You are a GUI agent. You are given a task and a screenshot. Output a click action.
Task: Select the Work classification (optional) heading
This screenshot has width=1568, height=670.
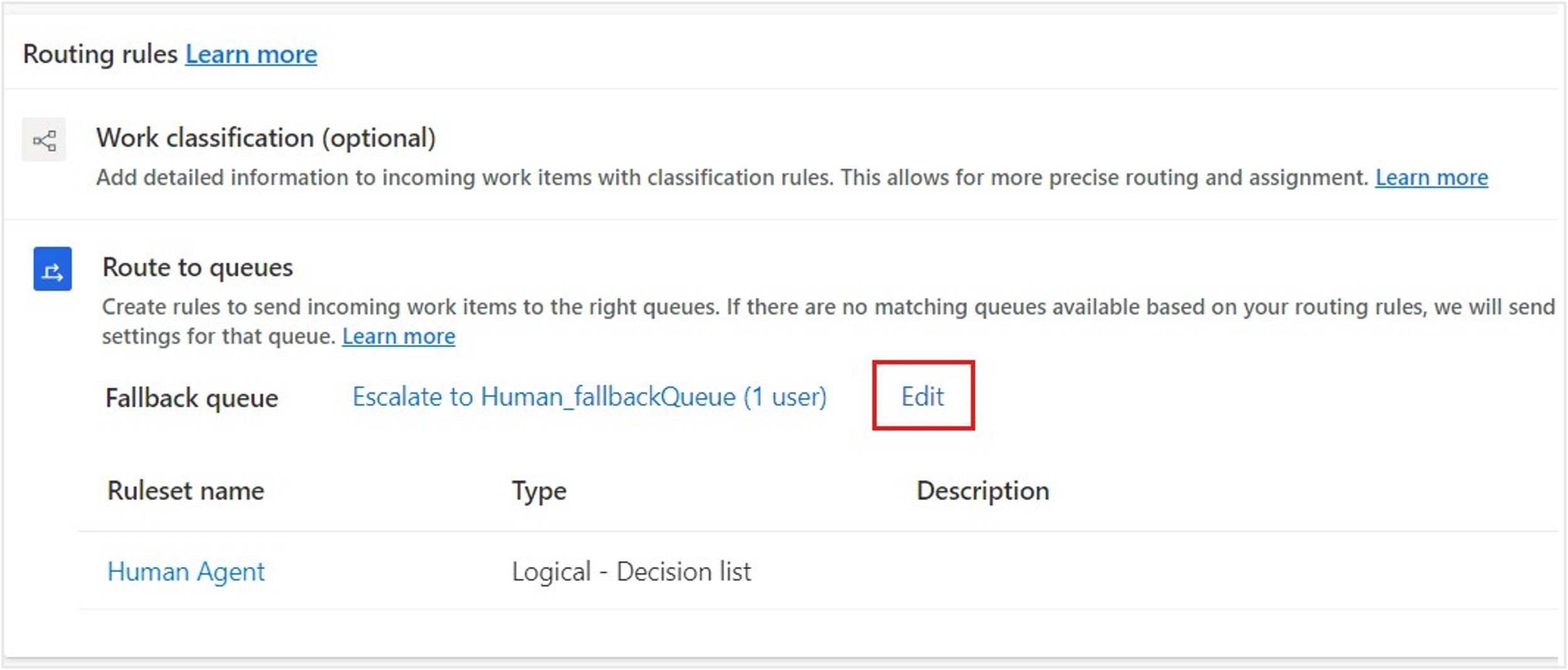coord(266,138)
